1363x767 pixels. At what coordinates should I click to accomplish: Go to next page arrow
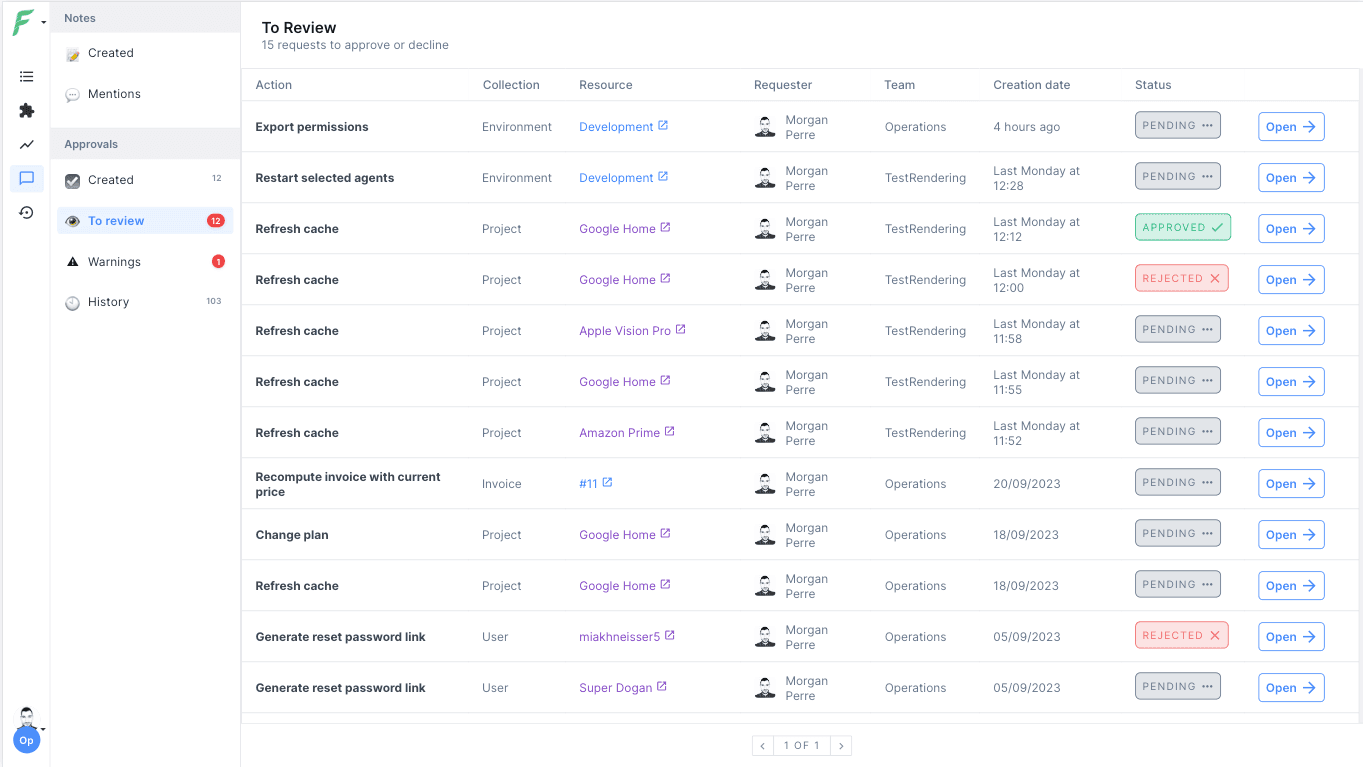pyautogui.click(x=841, y=746)
